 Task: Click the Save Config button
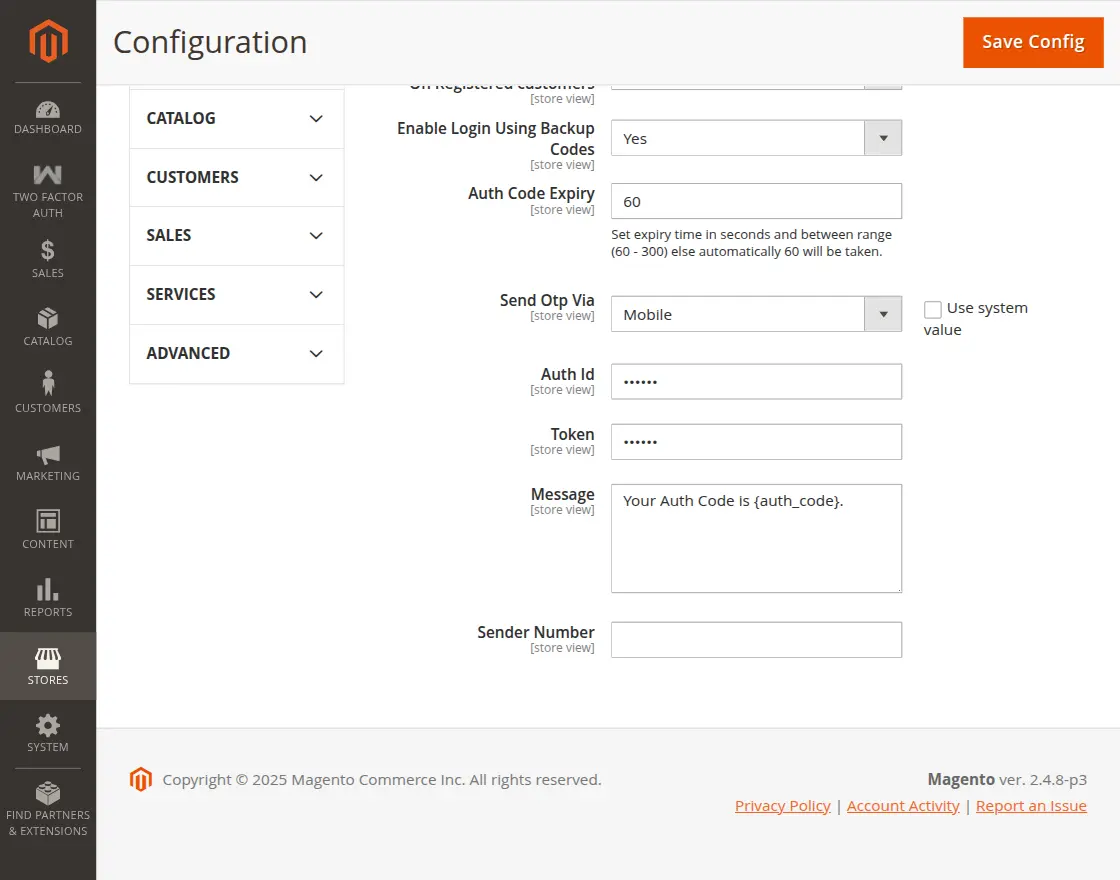(1033, 42)
